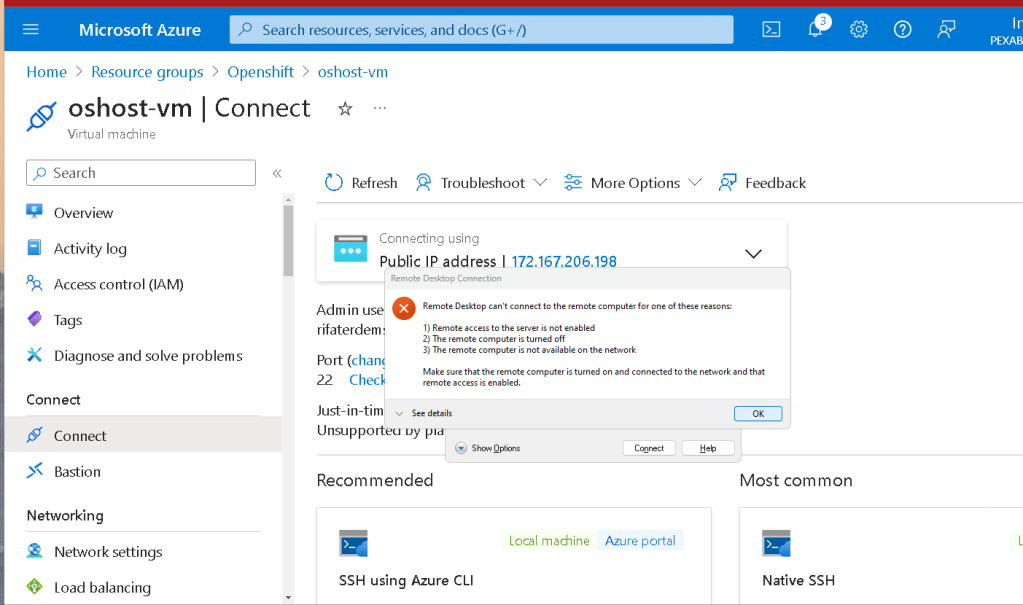1023x605 pixels.
Task: Click the Microsoft Azure logo text
Action: point(140,29)
